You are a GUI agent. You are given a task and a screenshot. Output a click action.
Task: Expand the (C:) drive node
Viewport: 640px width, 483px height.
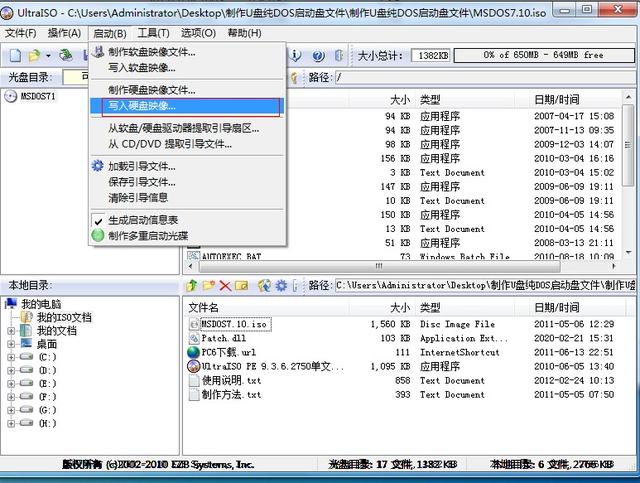pos(11,357)
